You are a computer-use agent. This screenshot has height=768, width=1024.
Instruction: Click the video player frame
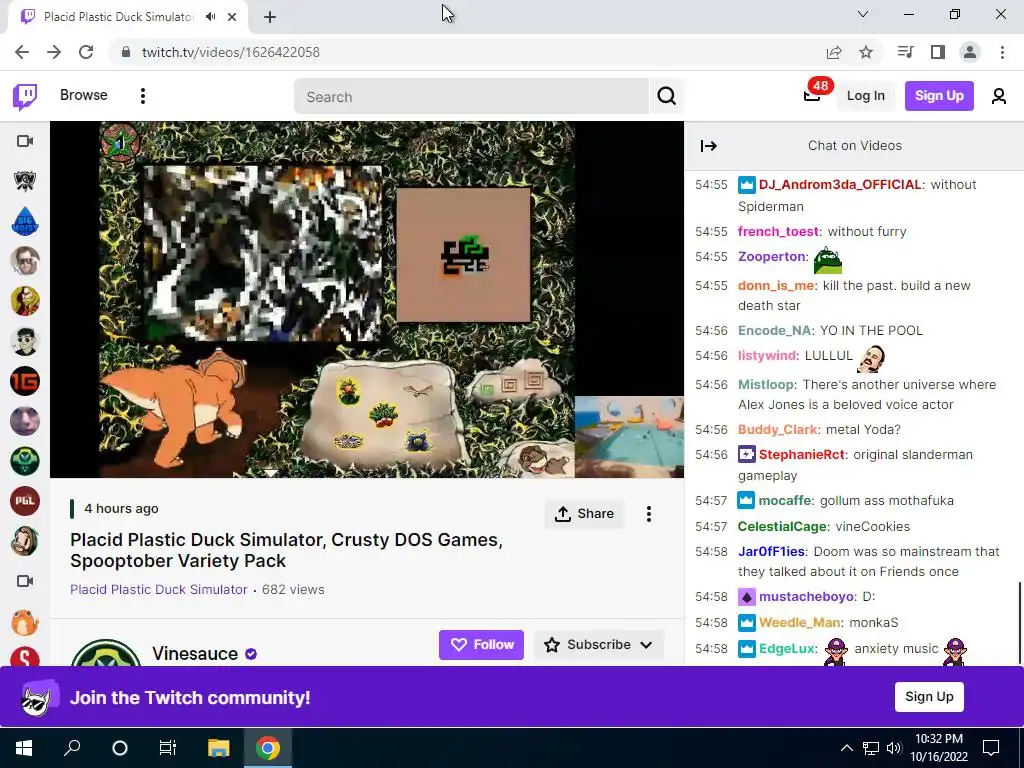[x=367, y=300]
